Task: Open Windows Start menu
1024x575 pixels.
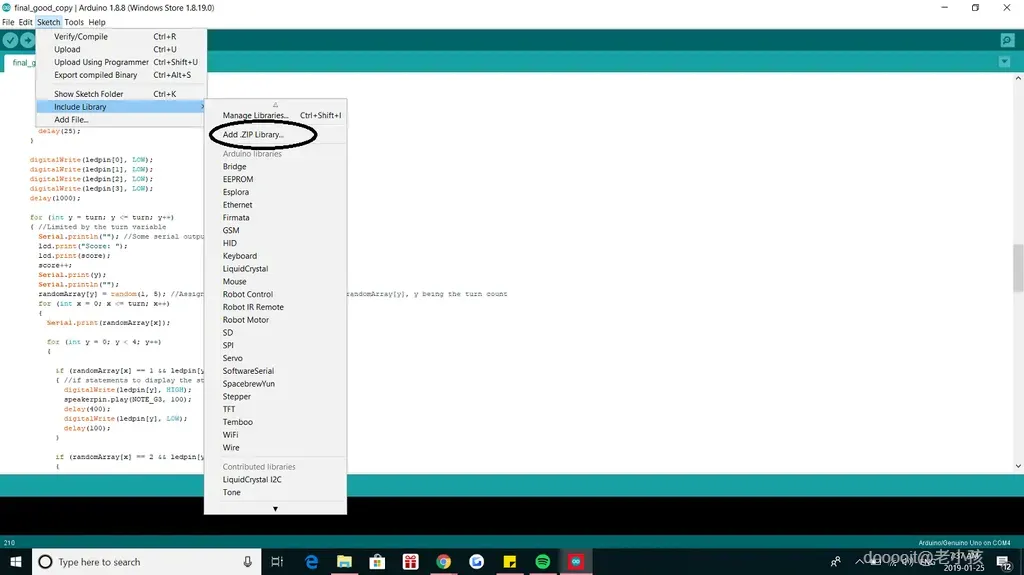Action: (x=16, y=562)
